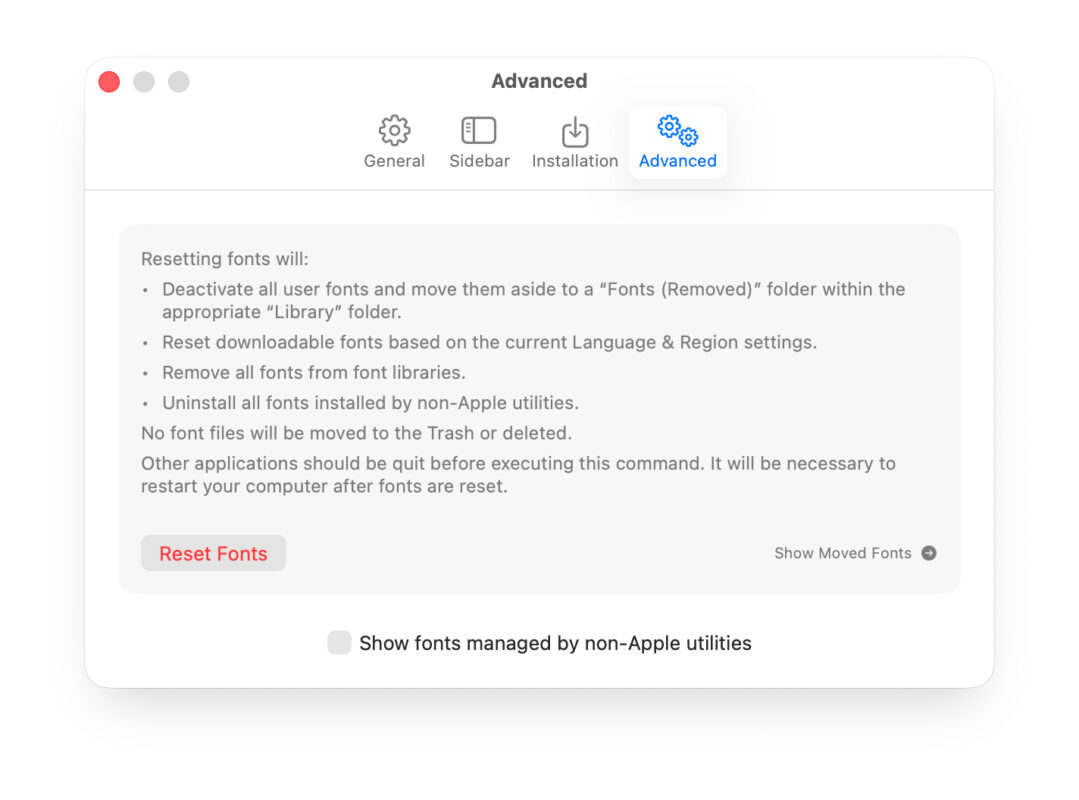Click 'Uninstall all fonts installed by non-Apple utilities.' text
Image resolution: width=1079 pixels, height=800 pixels.
tap(370, 402)
